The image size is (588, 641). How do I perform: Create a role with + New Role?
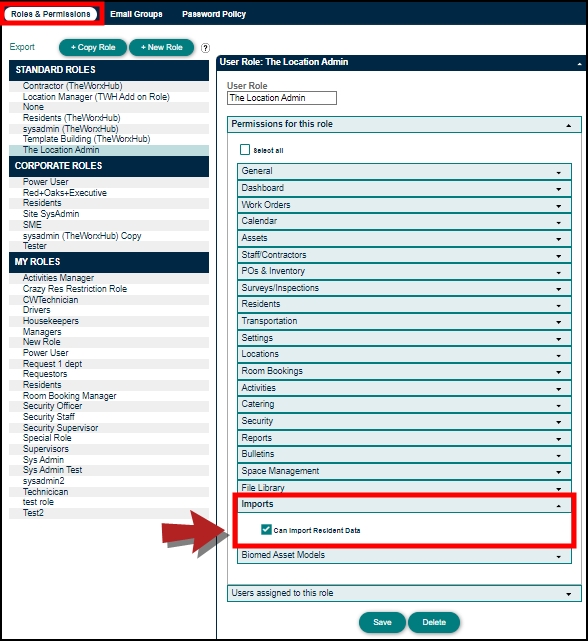162,47
